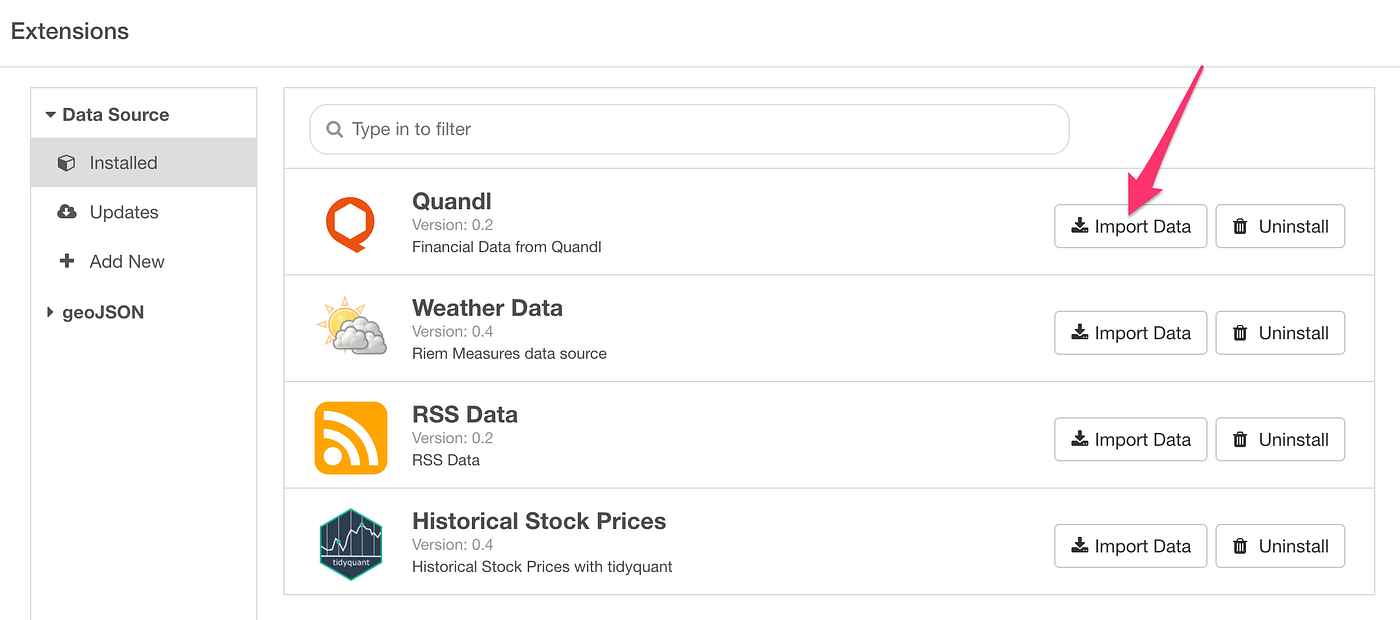Uninstall the RSS Data extension
1400x620 pixels.
[1280, 439]
